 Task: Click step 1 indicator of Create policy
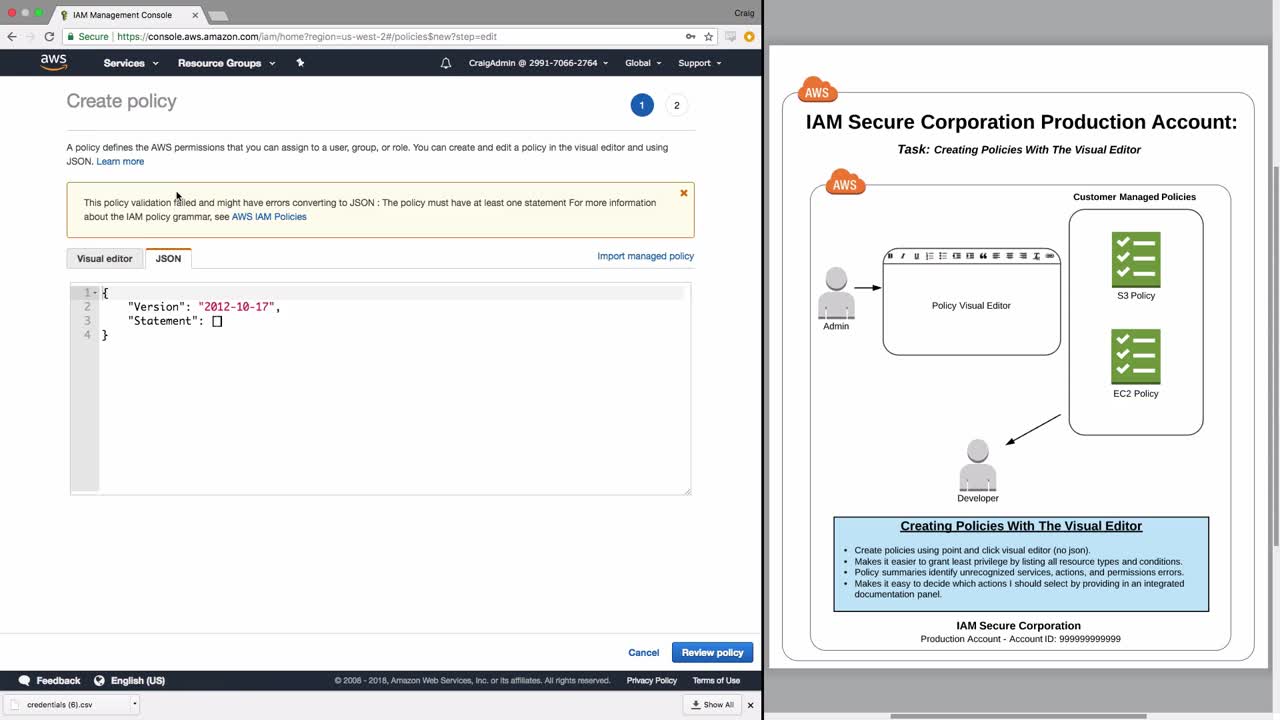[x=642, y=105]
